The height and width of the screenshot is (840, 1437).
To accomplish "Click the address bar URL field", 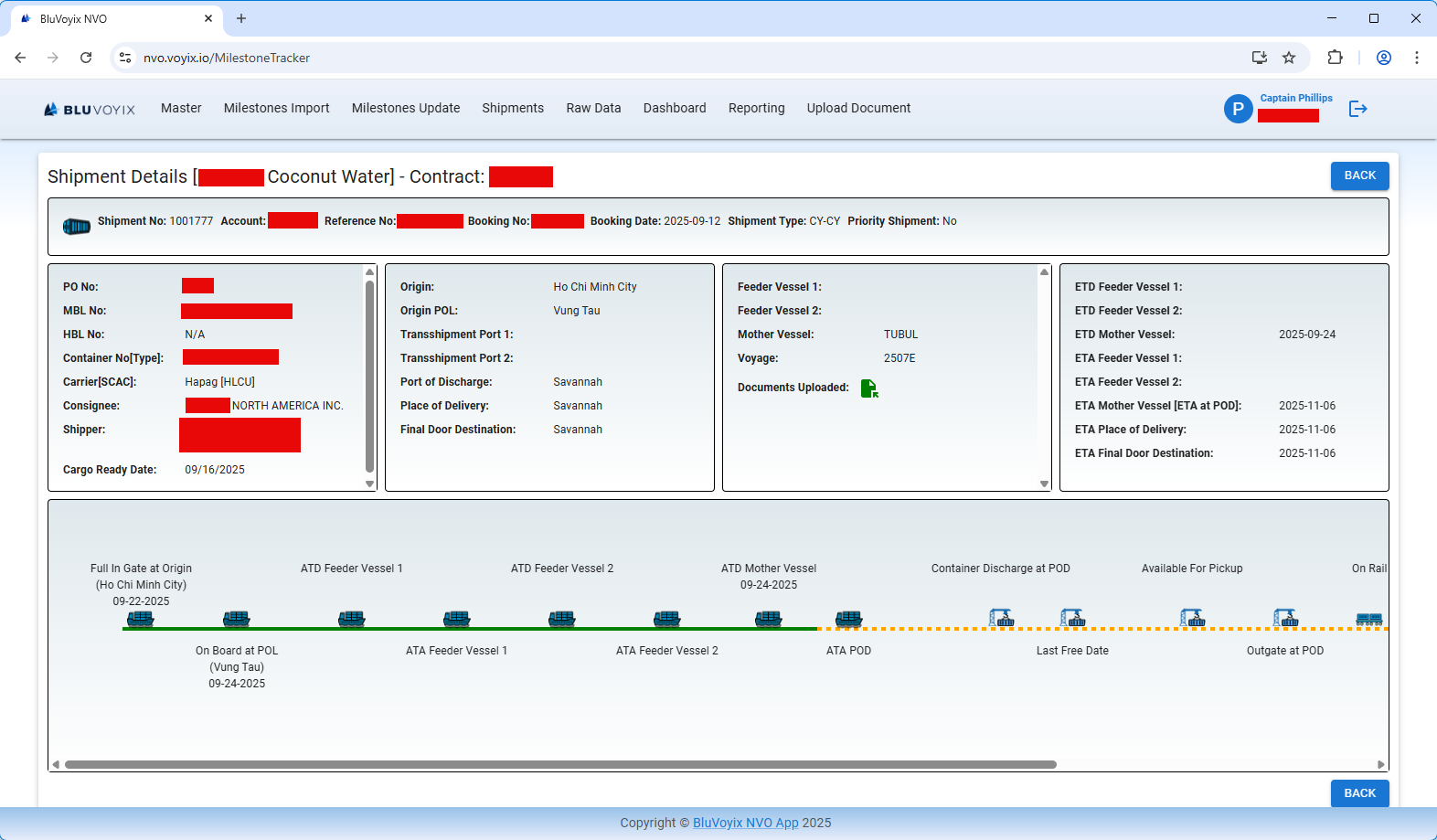I will click(640, 58).
